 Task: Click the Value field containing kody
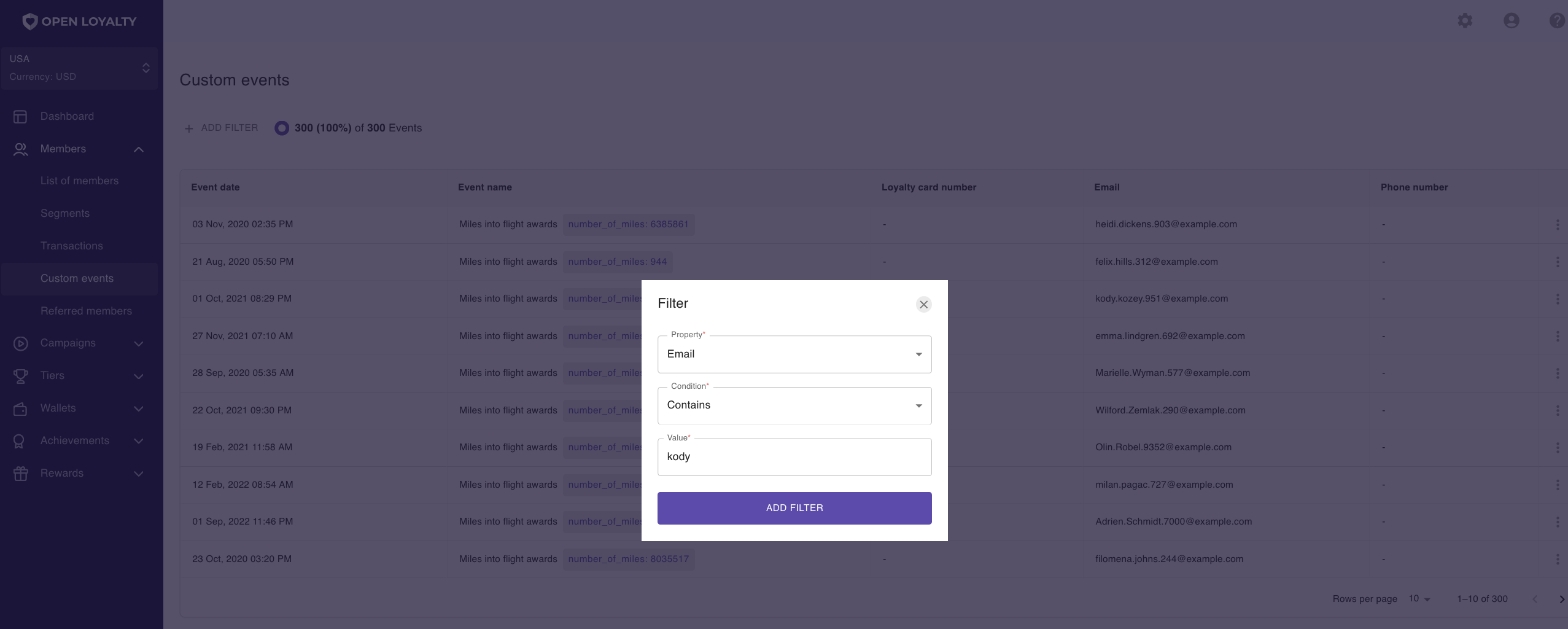794,457
